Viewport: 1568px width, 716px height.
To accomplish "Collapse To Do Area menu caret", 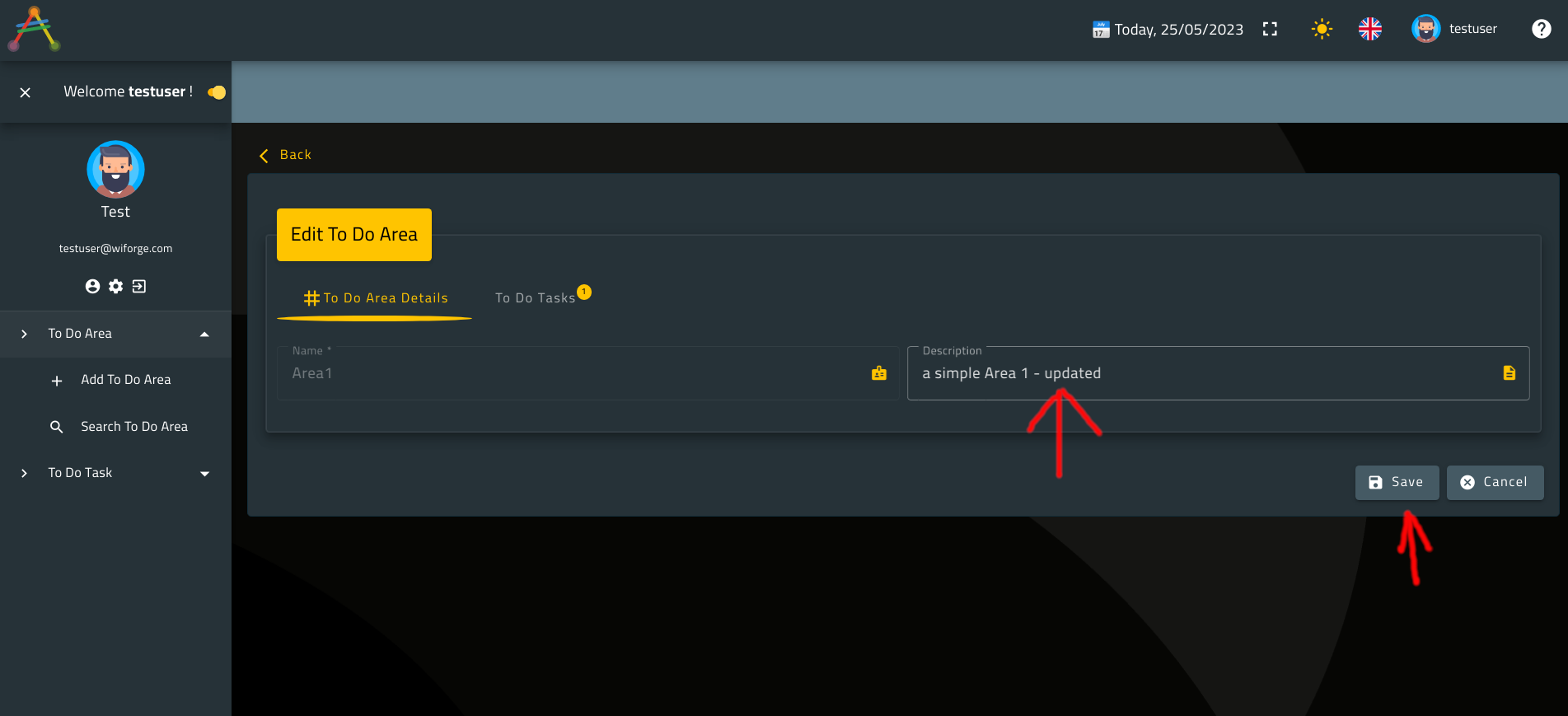I will pos(204,335).
